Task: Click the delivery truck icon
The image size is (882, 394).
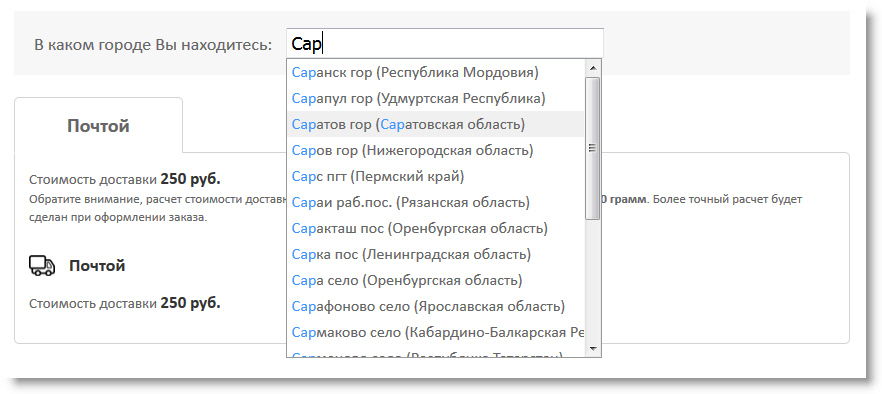Action: (42, 266)
